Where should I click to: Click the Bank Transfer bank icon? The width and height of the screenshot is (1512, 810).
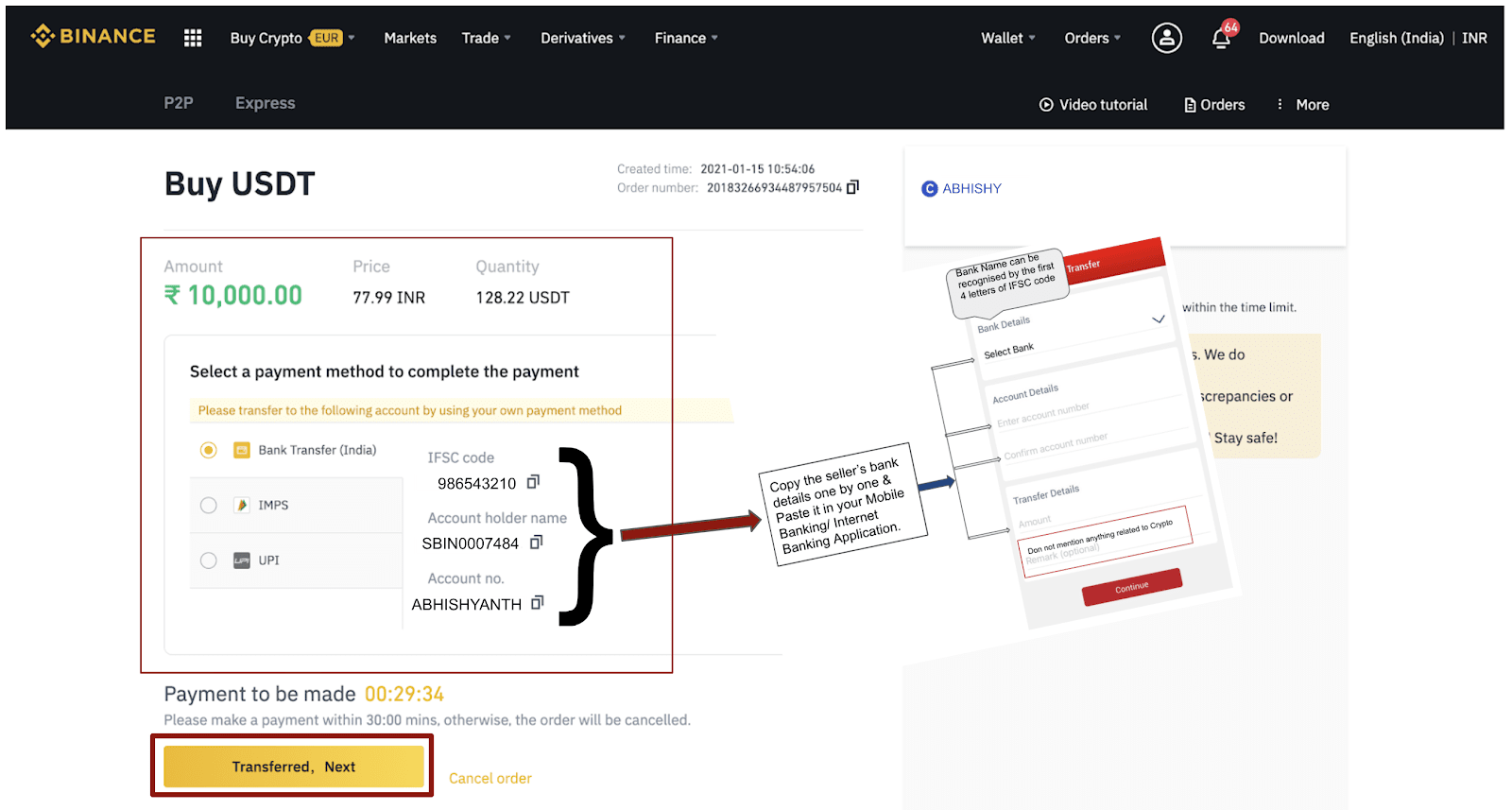pyautogui.click(x=241, y=450)
